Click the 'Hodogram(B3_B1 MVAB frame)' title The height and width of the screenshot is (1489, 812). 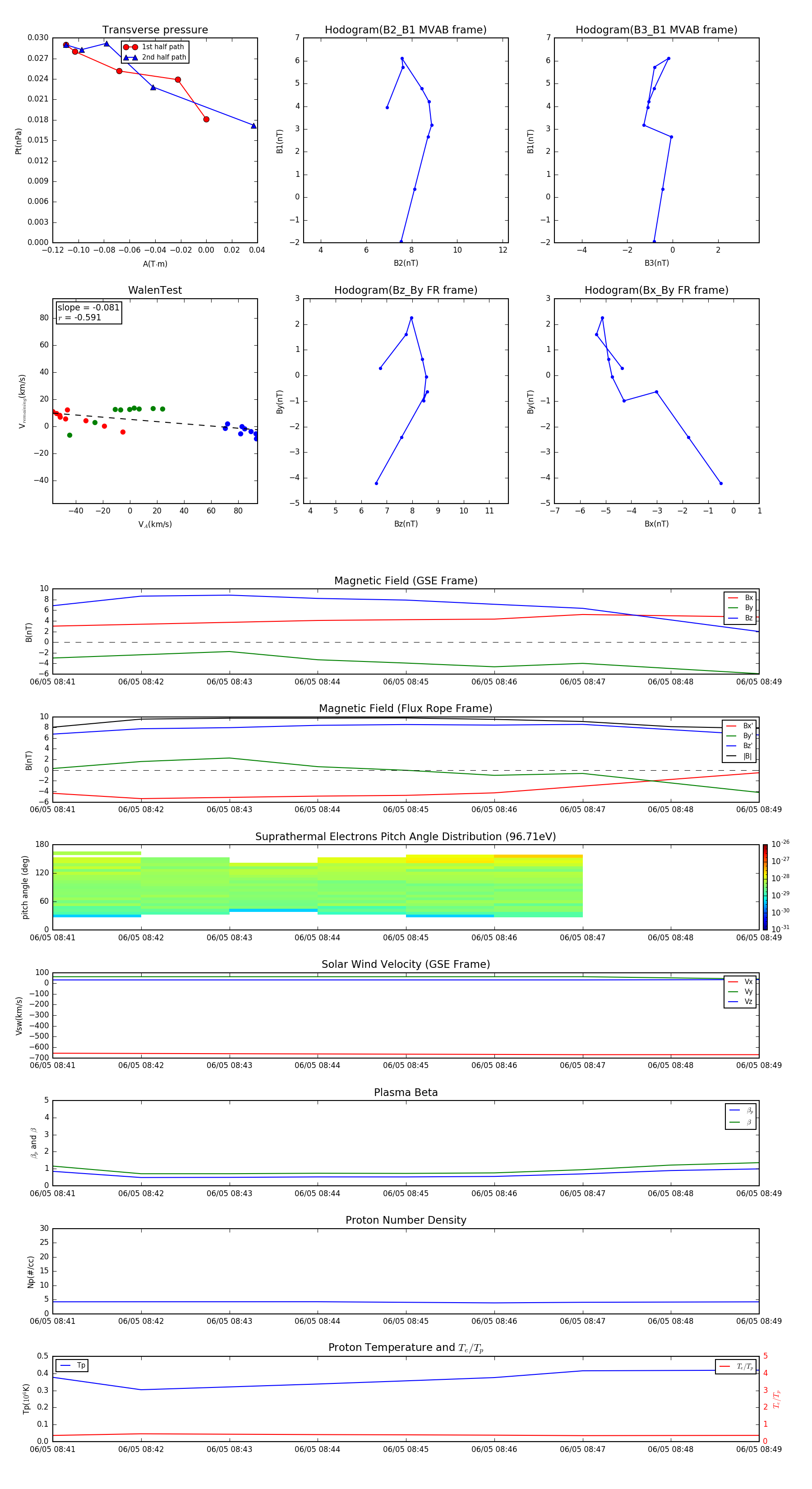tap(656, 30)
